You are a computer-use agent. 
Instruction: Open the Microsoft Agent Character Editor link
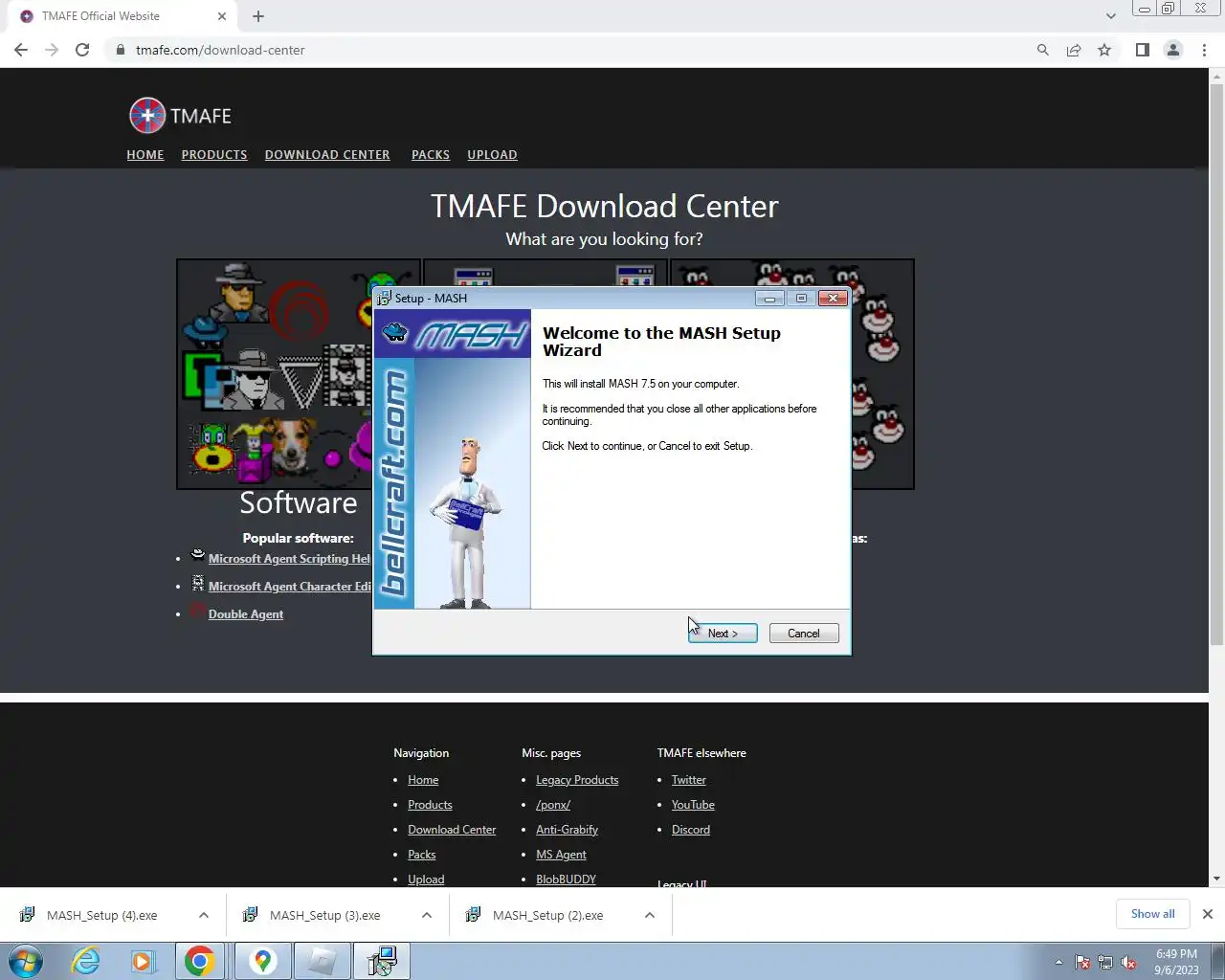point(289,587)
